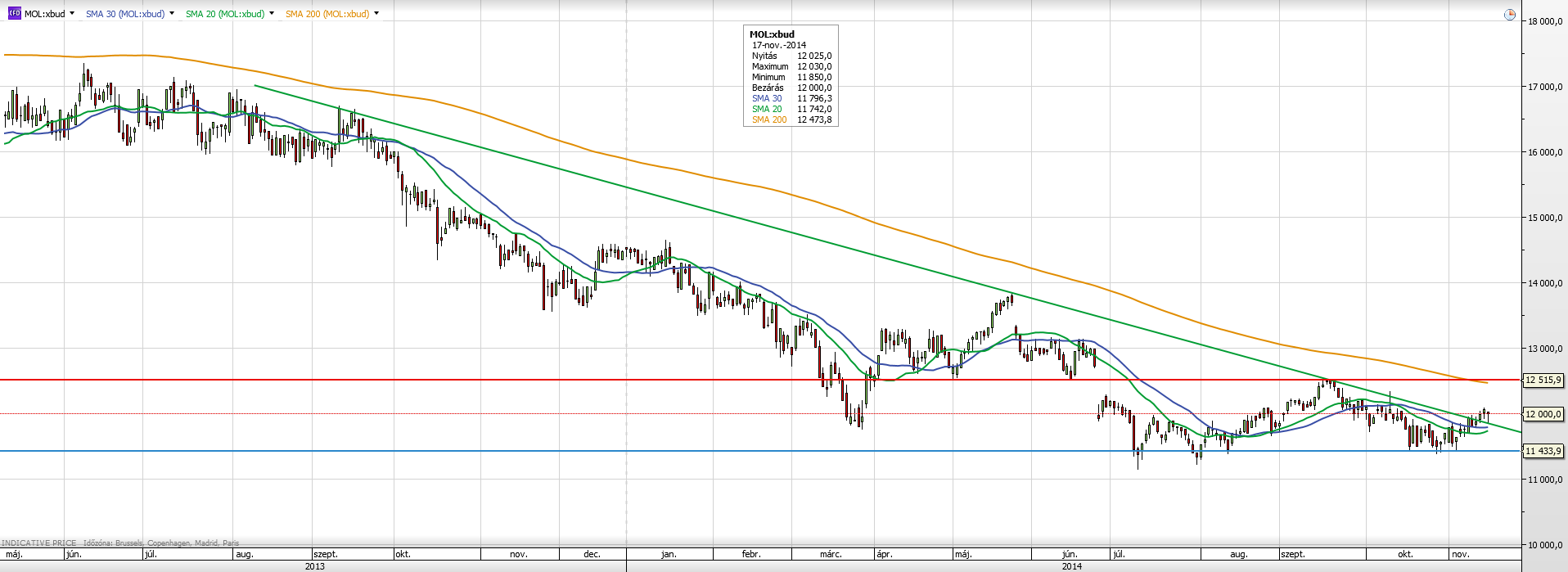This screenshot has height=572, width=1568.
Task: Click the current price 12 000,0 axis tag
Action: 1543,414
